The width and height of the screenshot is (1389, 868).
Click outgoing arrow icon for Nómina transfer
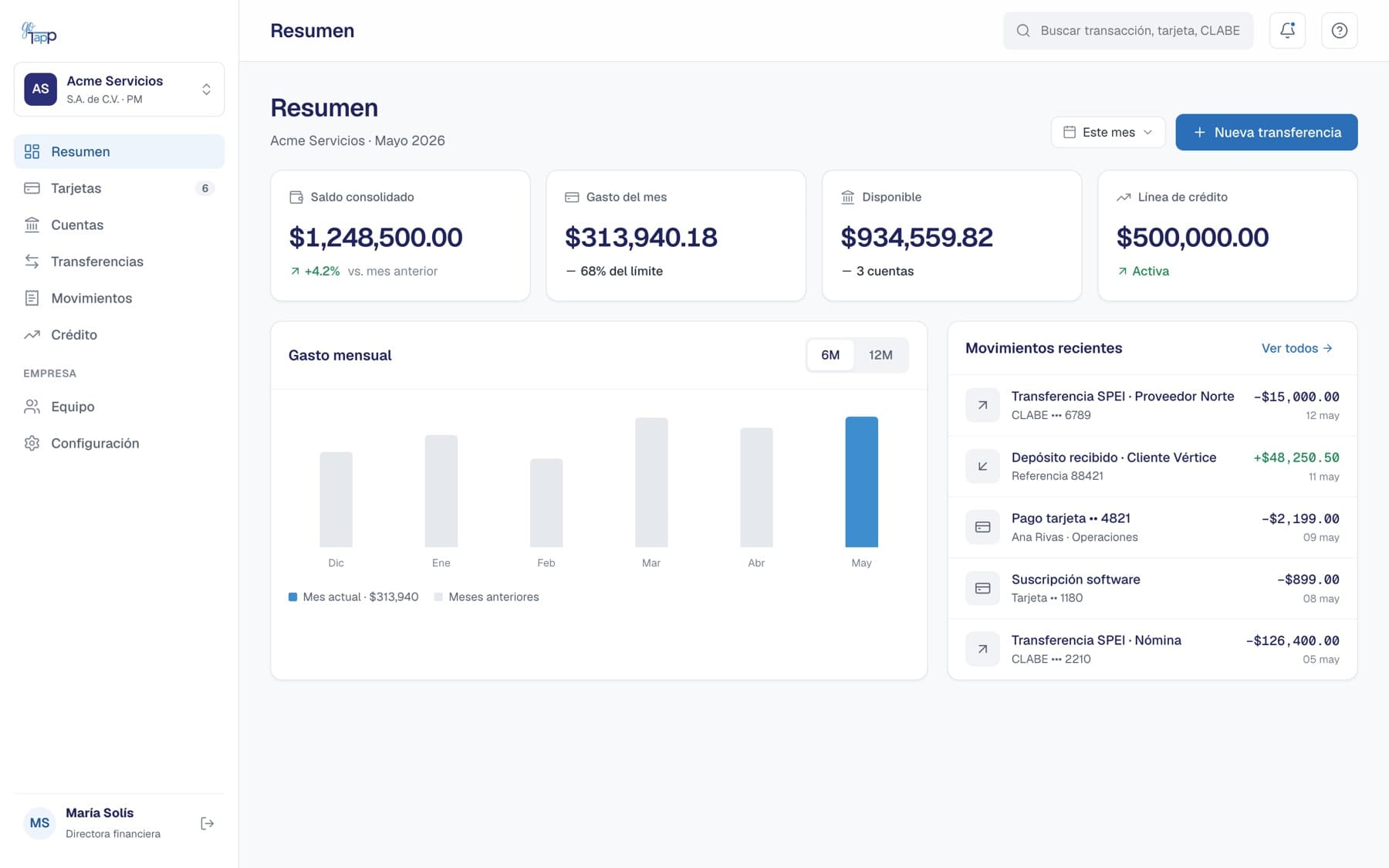pos(982,649)
